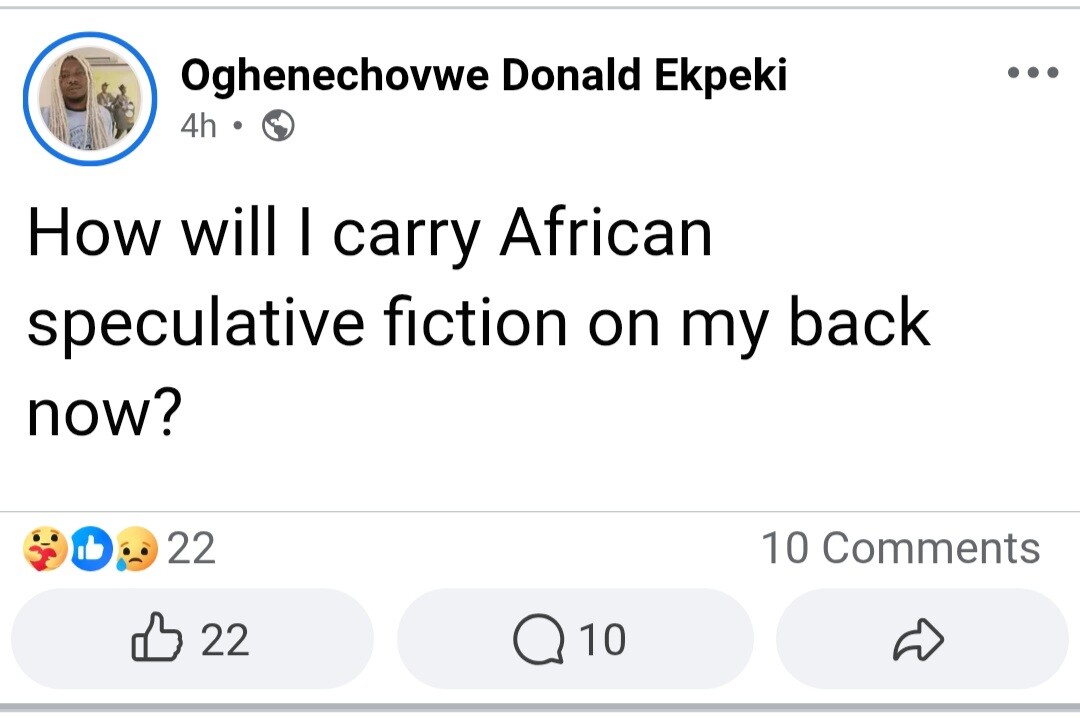1080x718 pixels.
Task: Click the post text starting 'How will I carry'
Action: [369, 234]
